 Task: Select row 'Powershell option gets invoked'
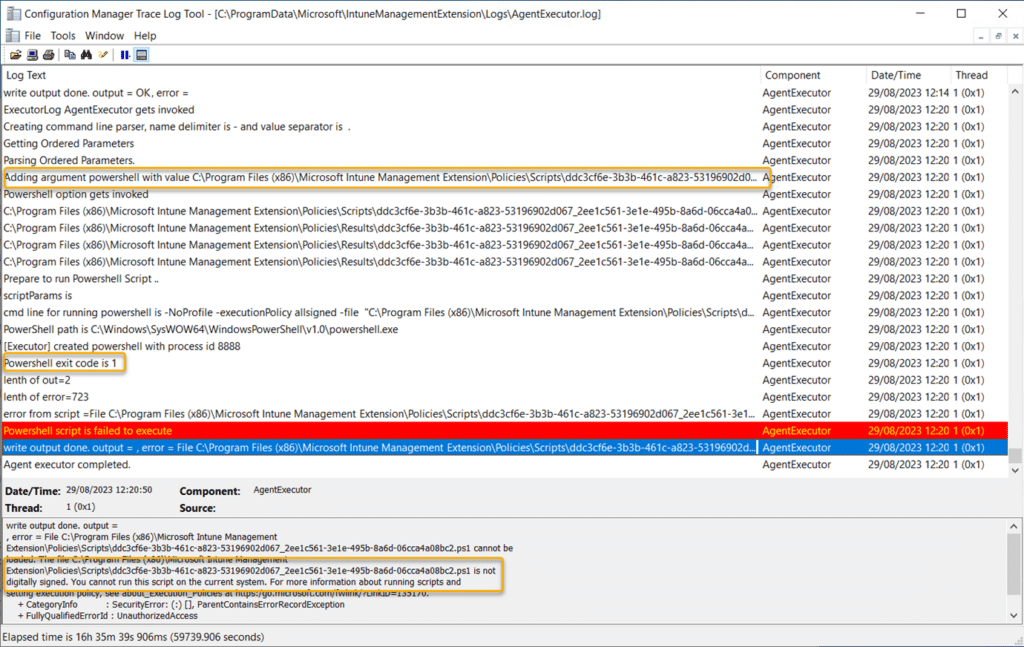pyautogui.click(x=505, y=195)
